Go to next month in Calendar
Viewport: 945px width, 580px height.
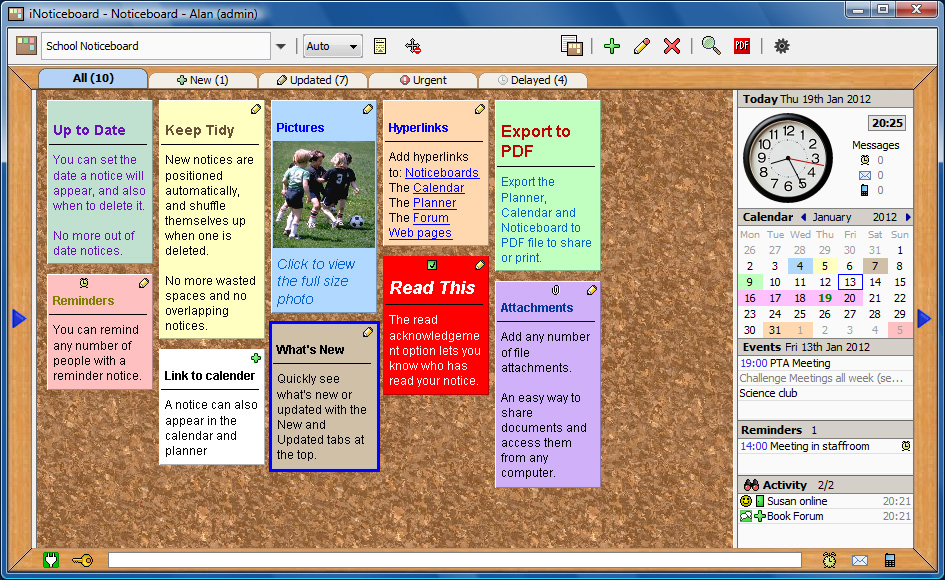908,217
